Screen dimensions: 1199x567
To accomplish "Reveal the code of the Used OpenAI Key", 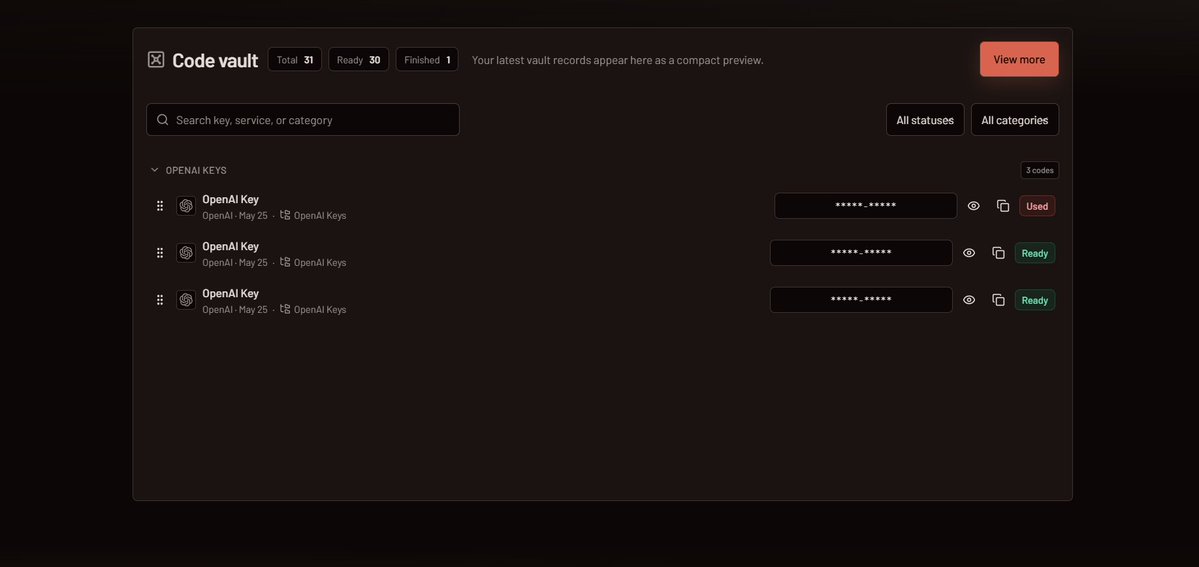I will coord(973,206).
